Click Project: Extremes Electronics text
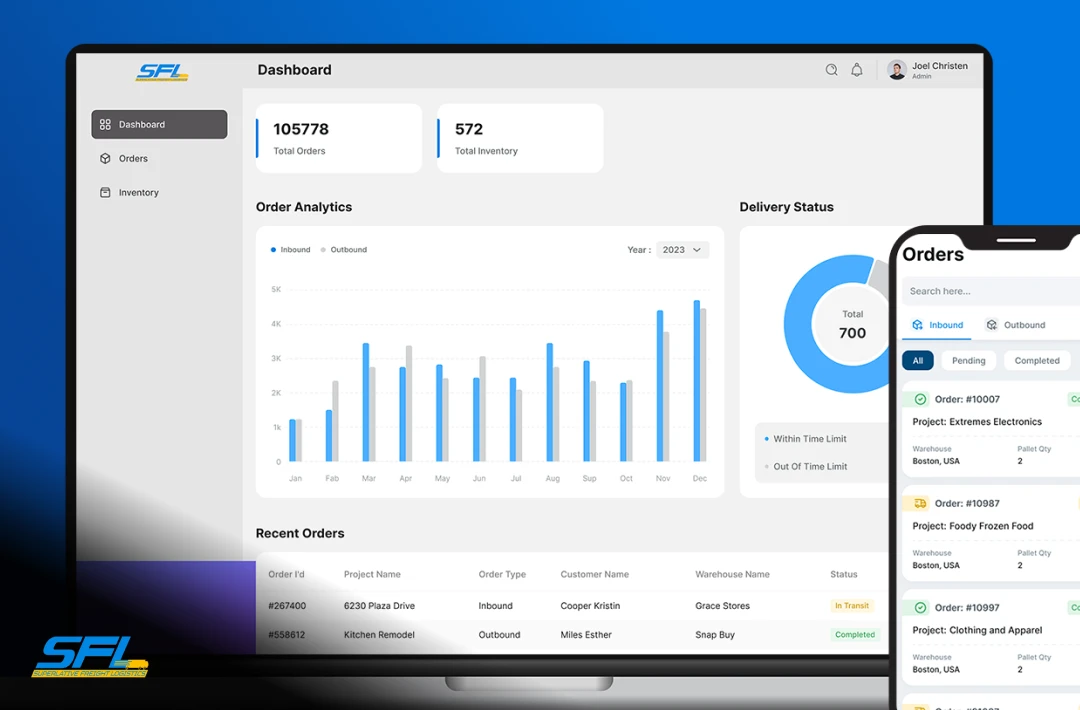 [977, 421]
